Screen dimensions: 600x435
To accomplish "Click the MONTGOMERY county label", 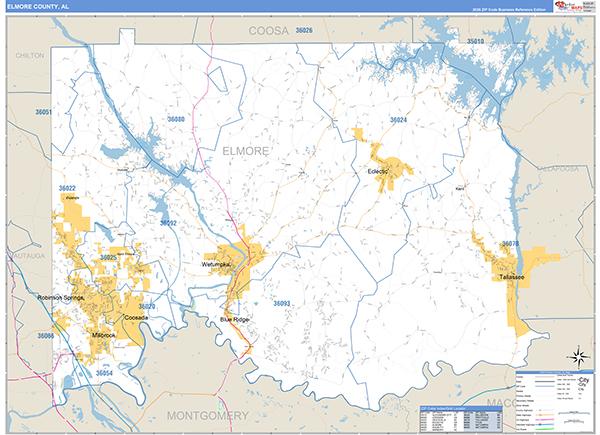I will (x=207, y=414).
